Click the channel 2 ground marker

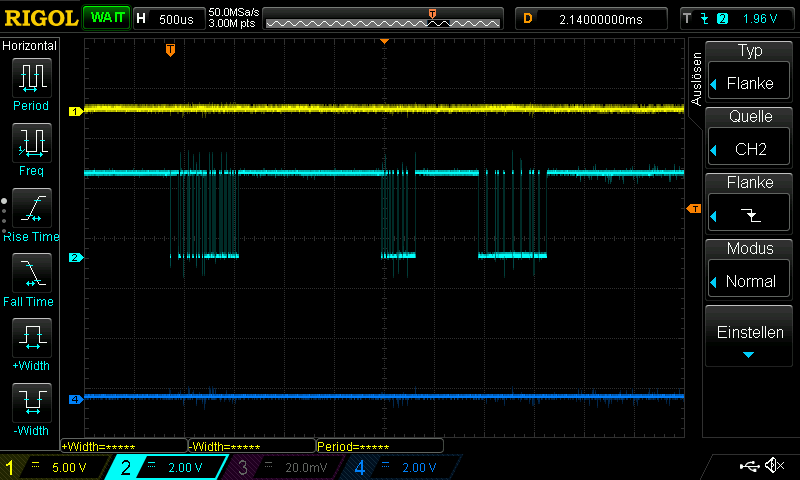[x=76, y=258]
